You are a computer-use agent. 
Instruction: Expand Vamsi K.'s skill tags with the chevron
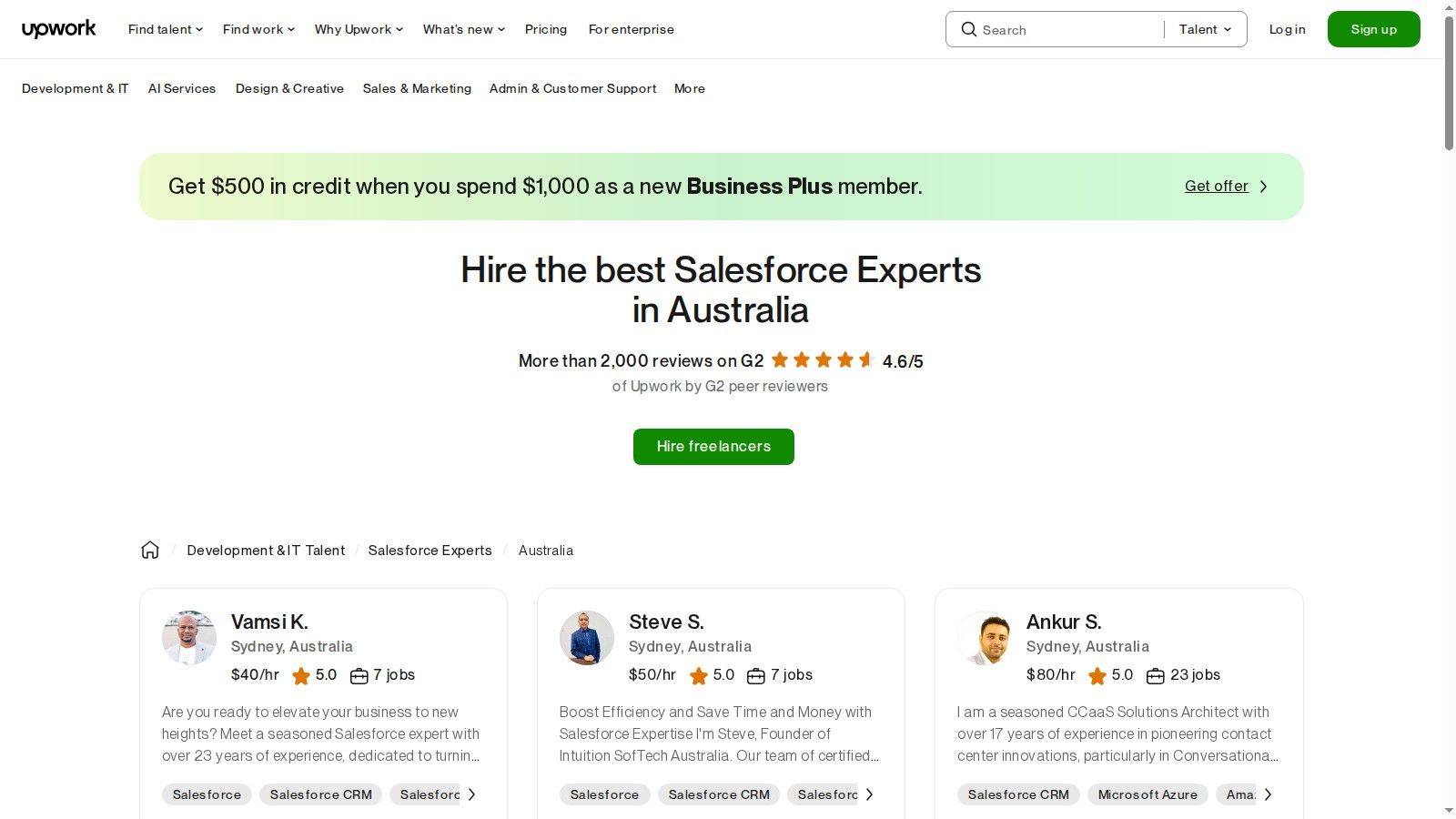pyautogui.click(x=472, y=794)
